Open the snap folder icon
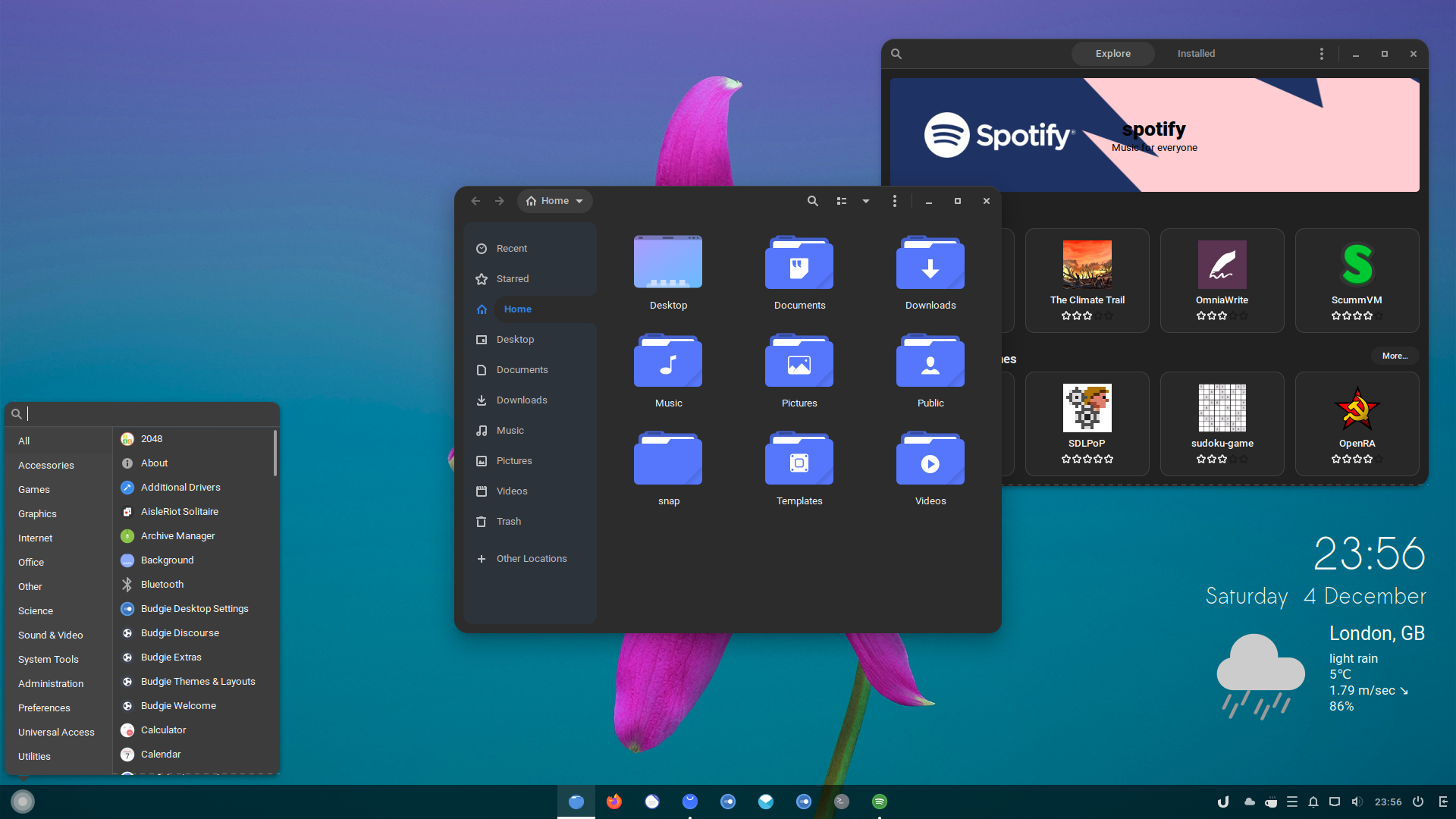 point(668,459)
